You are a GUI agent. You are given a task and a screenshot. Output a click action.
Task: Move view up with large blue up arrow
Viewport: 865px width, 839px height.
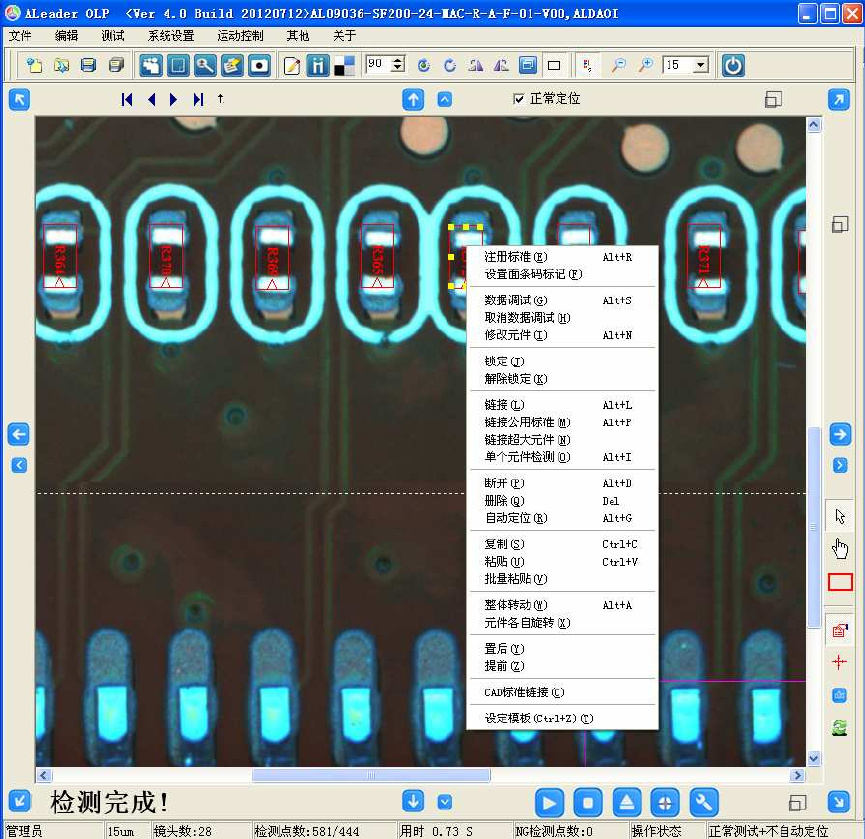tap(413, 100)
